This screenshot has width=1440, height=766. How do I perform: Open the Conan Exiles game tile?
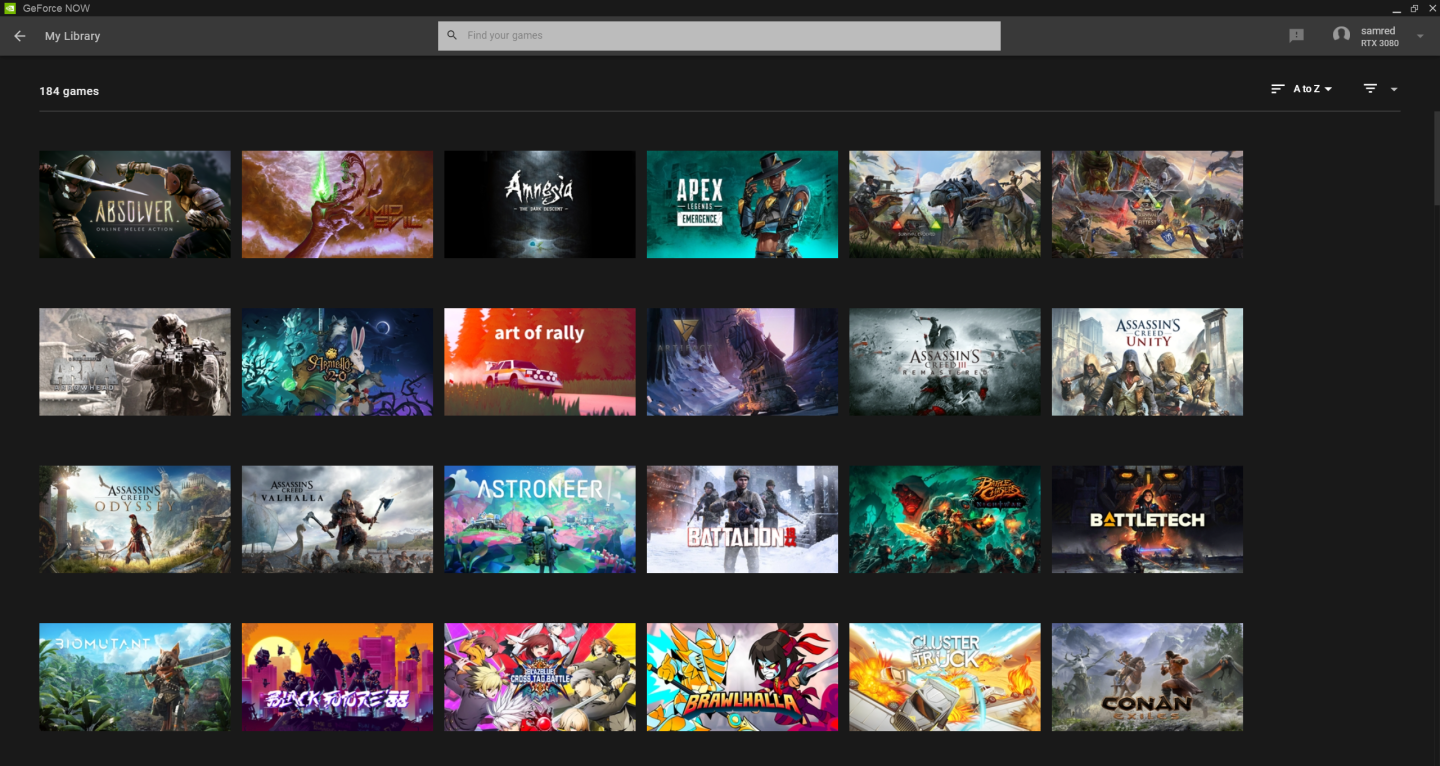pyautogui.click(x=1147, y=677)
